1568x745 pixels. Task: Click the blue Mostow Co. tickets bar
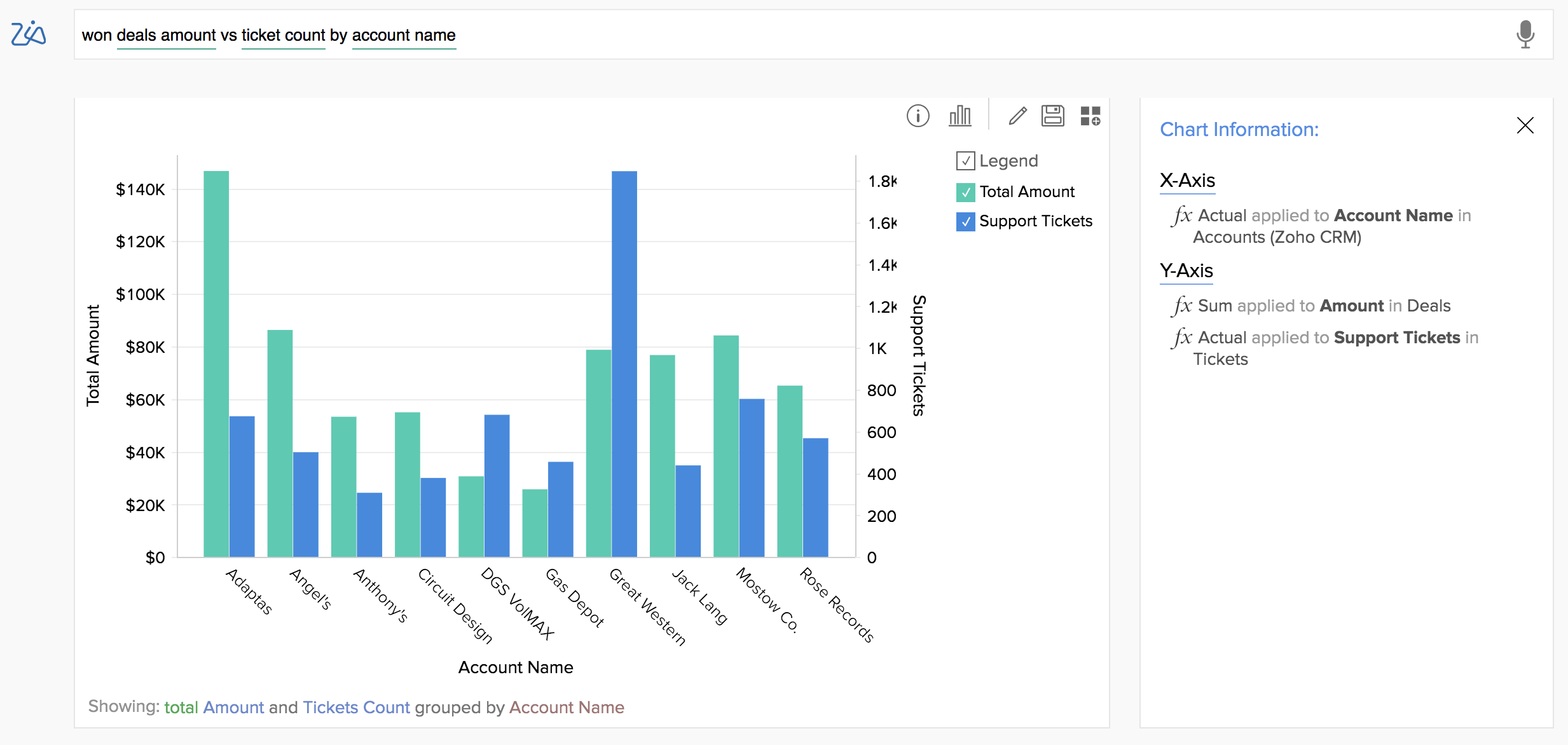(752, 477)
